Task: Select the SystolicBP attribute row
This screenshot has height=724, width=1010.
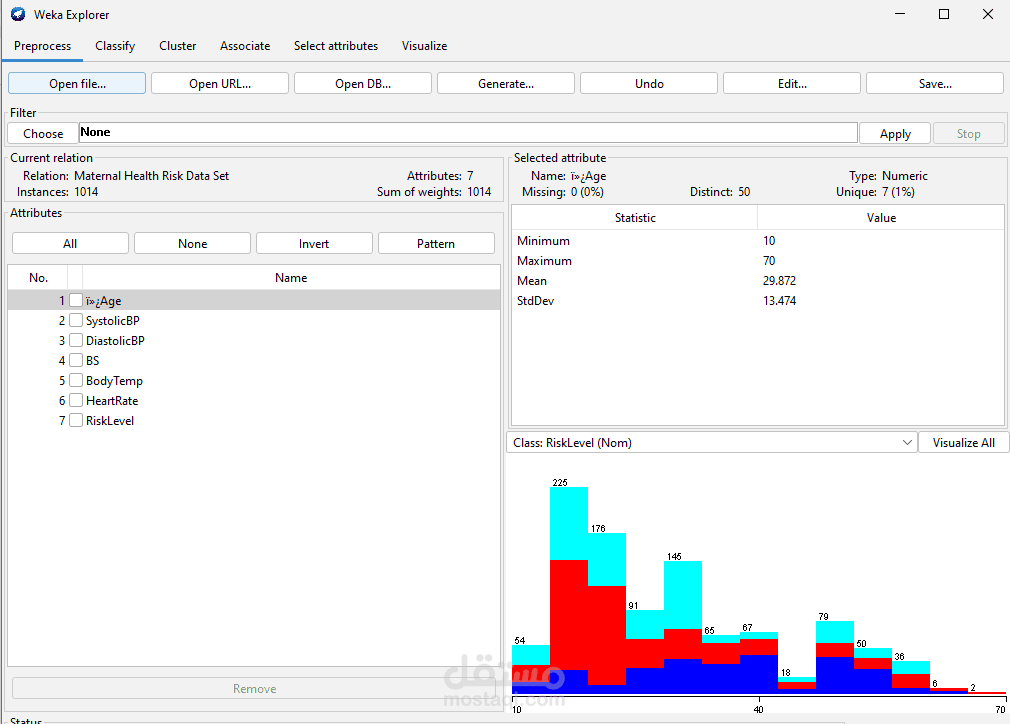Action: (254, 320)
